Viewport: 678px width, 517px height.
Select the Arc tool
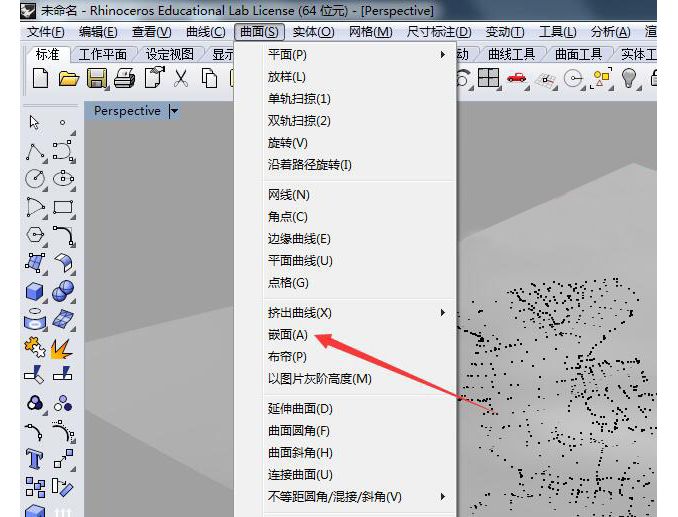tap(35, 207)
